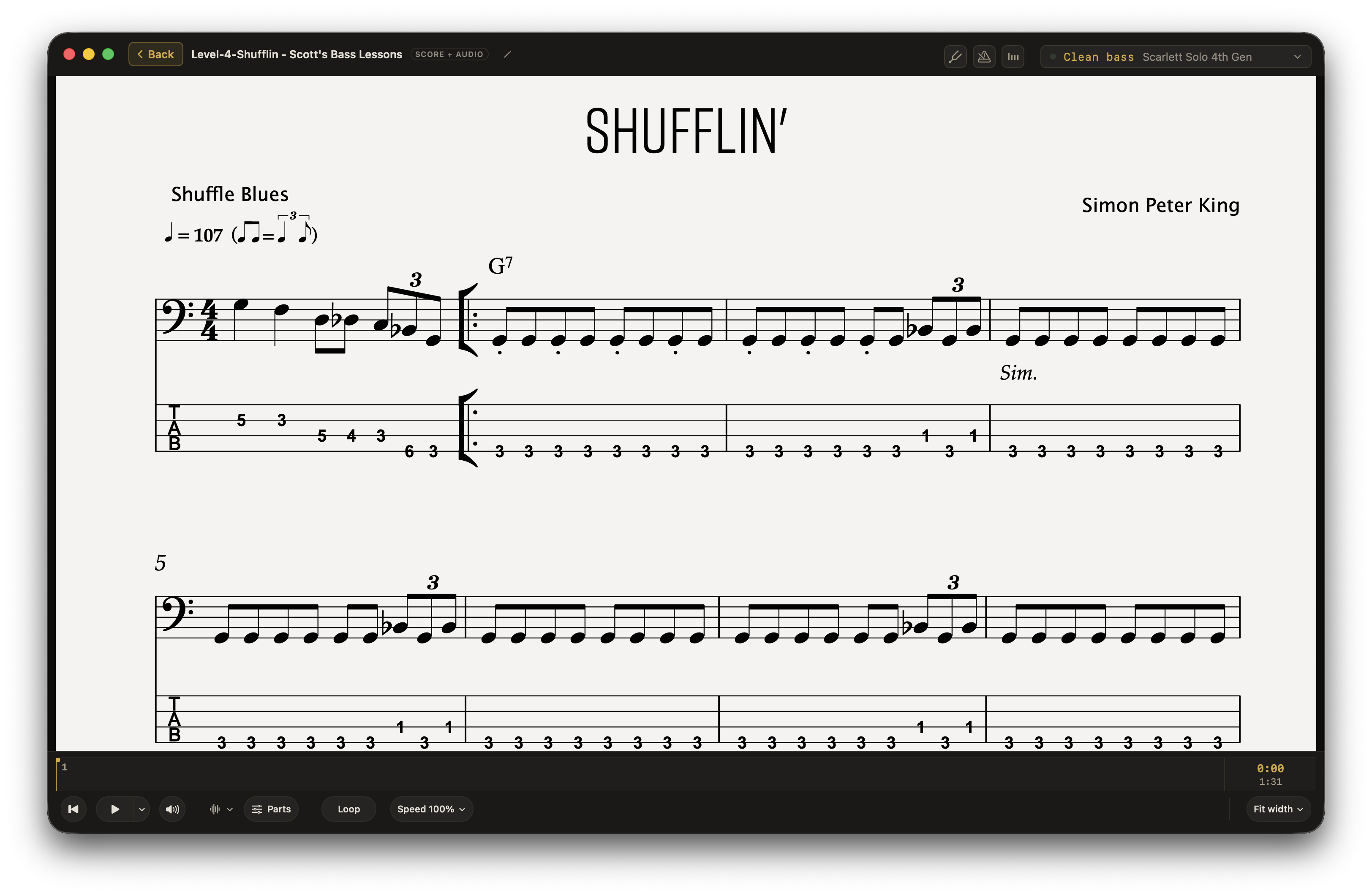The height and width of the screenshot is (896, 1372).
Task: Click the document title Level-4-Shufflin
Action: (296, 54)
